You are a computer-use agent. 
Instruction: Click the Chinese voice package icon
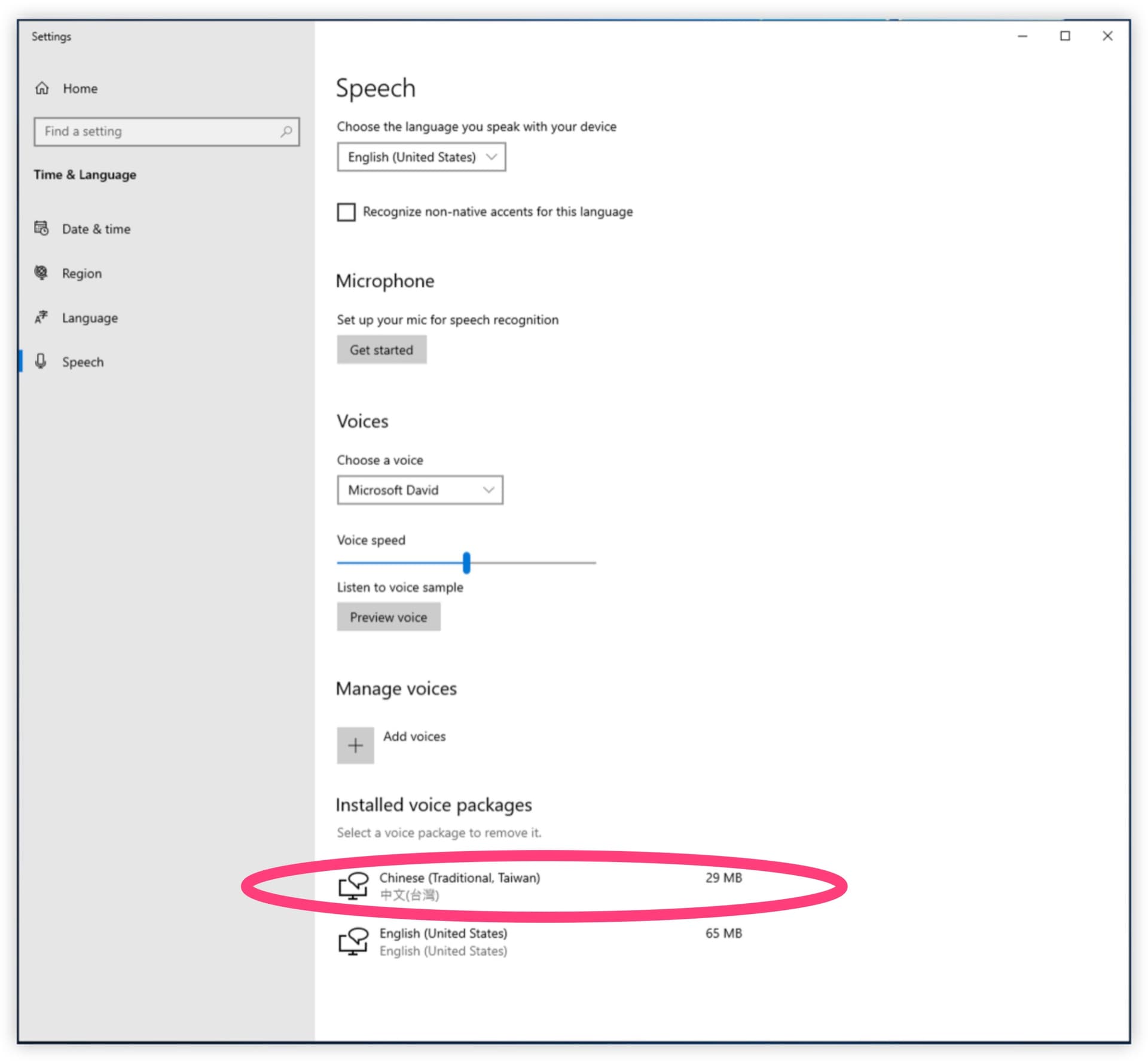(x=353, y=885)
